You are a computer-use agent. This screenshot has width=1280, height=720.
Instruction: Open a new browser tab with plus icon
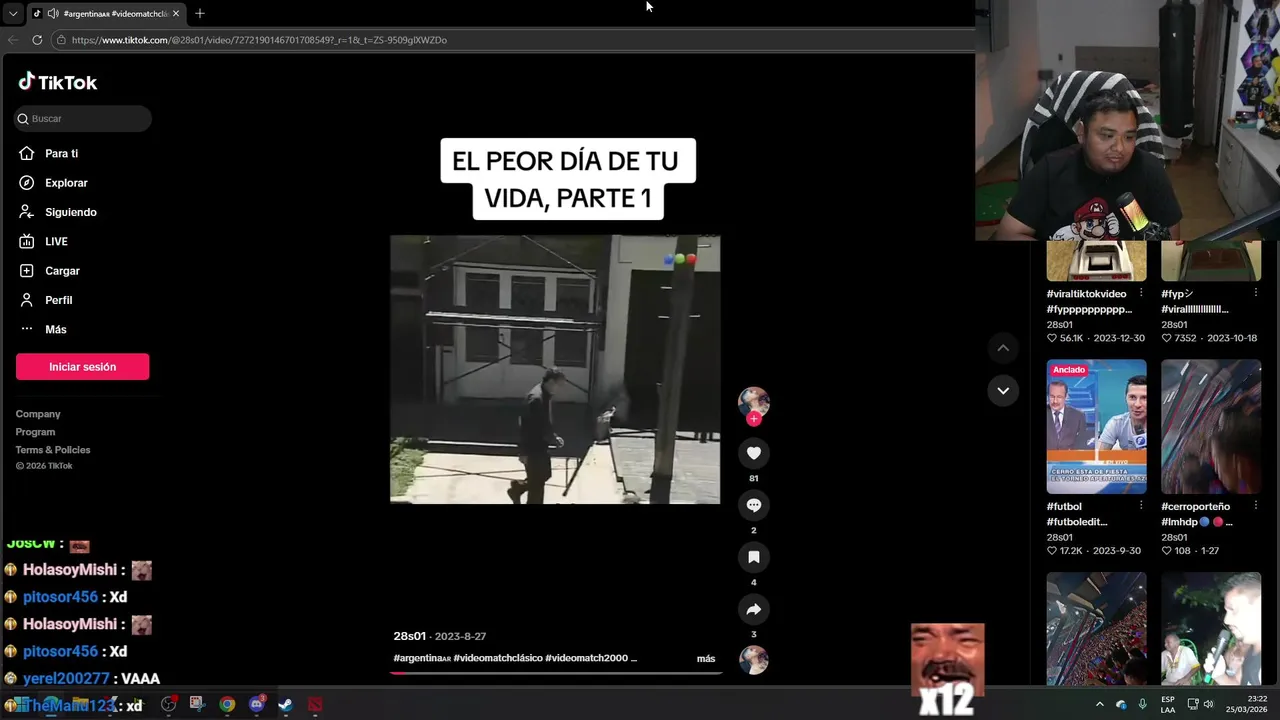200,13
